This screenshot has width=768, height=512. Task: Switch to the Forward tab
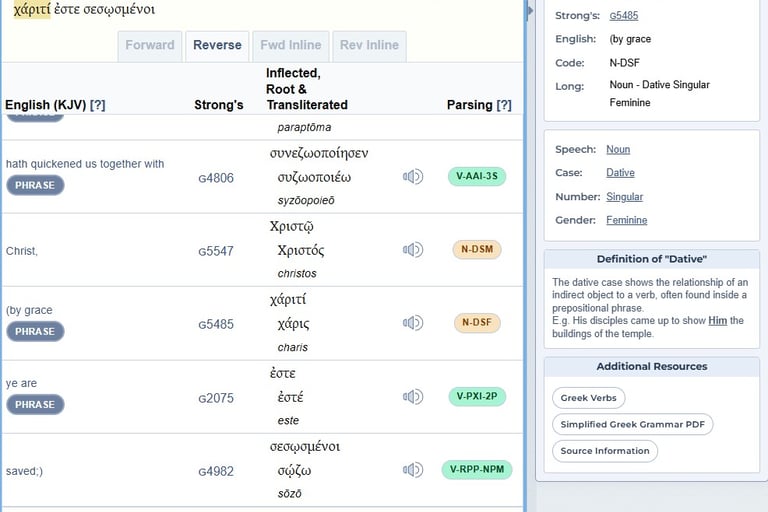pos(149,45)
